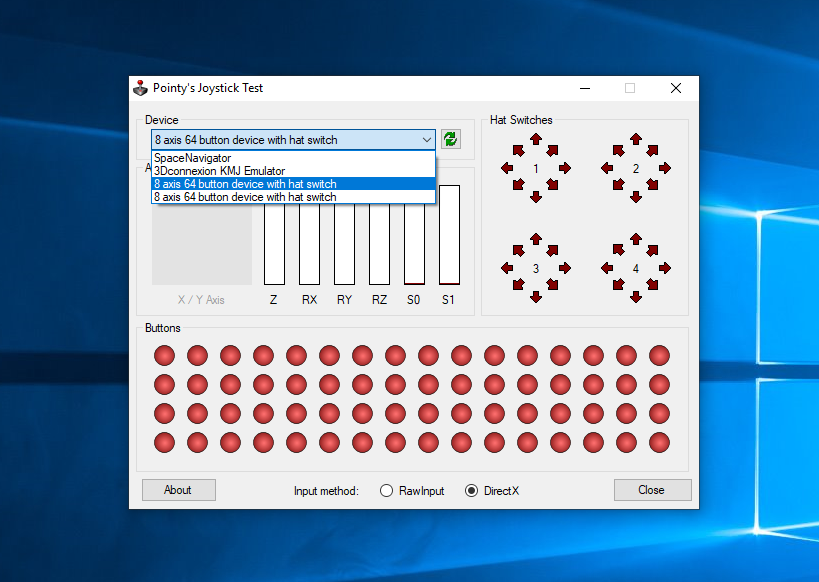The image size is (819, 582).
Task: Click the first button indicator in top row
Action: click(164, 355)
